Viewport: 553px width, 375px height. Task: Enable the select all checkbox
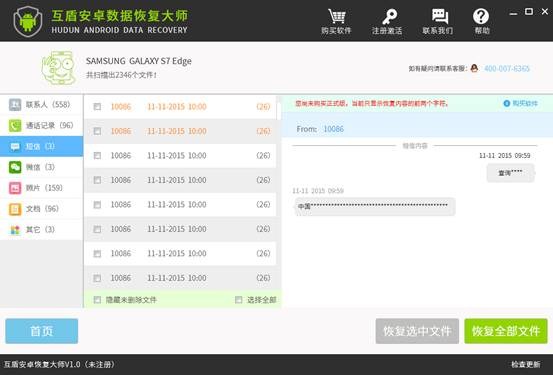[239, 300]
